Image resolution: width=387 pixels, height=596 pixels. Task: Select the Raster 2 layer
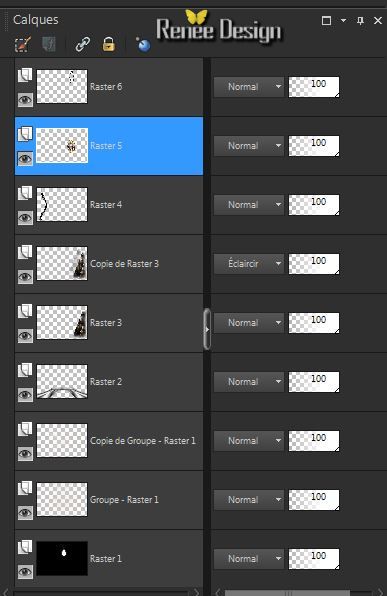pos(109,382)
